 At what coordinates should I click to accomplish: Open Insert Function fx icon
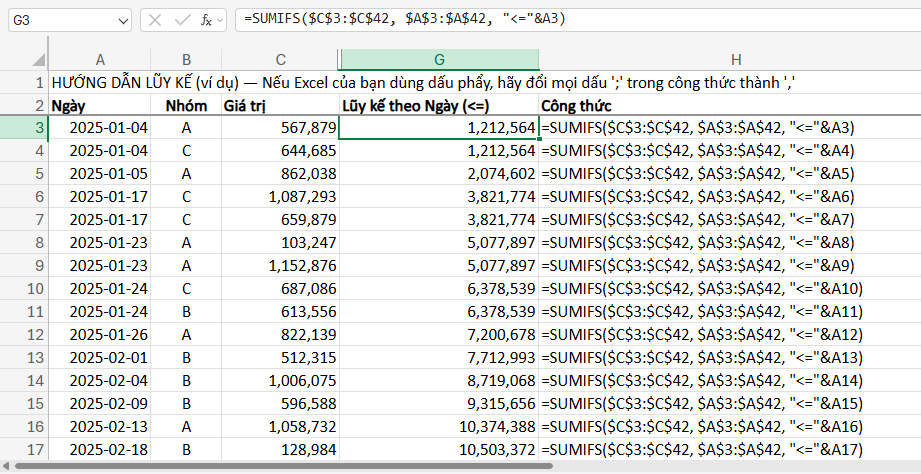pyautogui.click(x=206, y=21)
